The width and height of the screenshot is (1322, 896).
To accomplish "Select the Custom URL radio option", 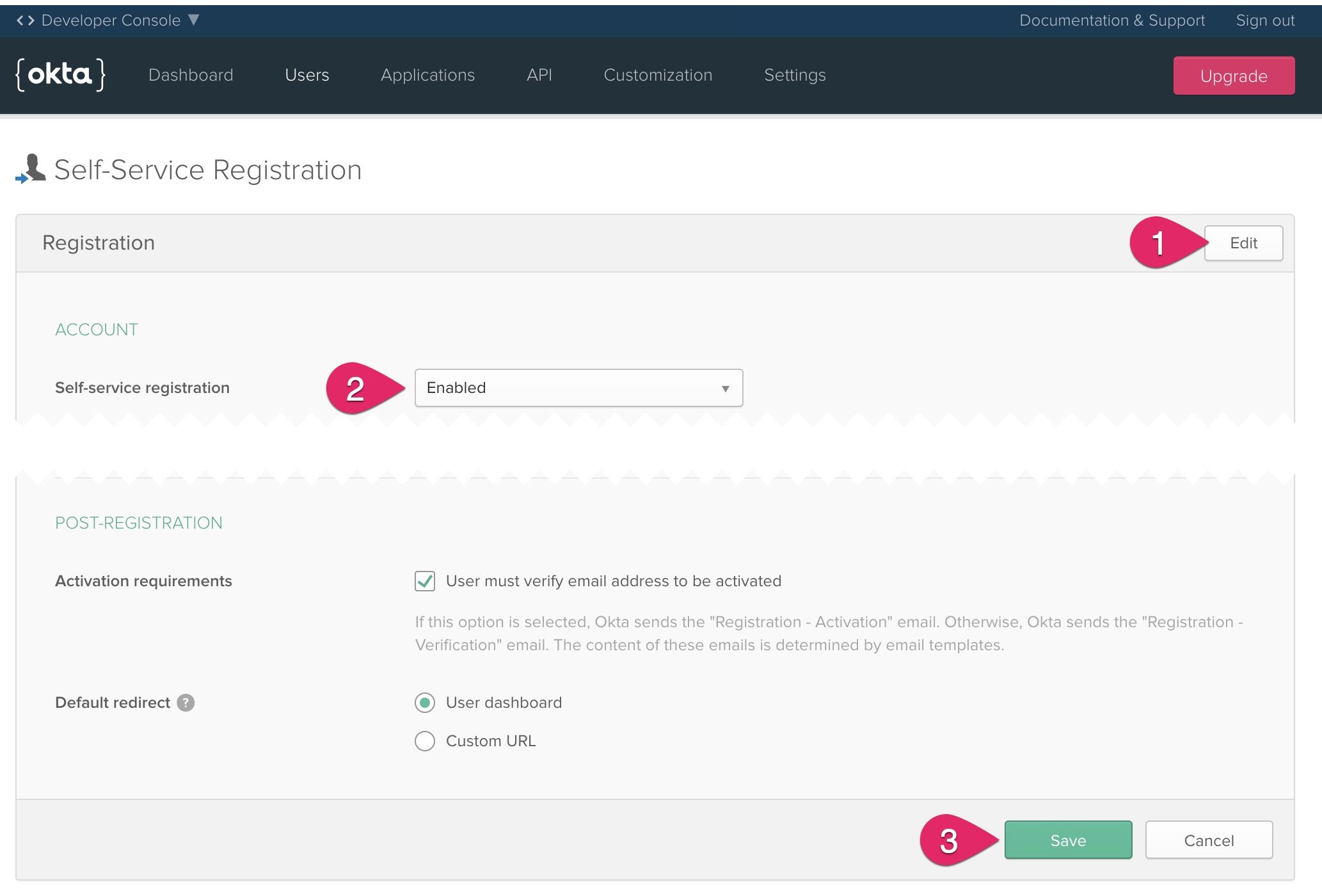I will 425,741.
